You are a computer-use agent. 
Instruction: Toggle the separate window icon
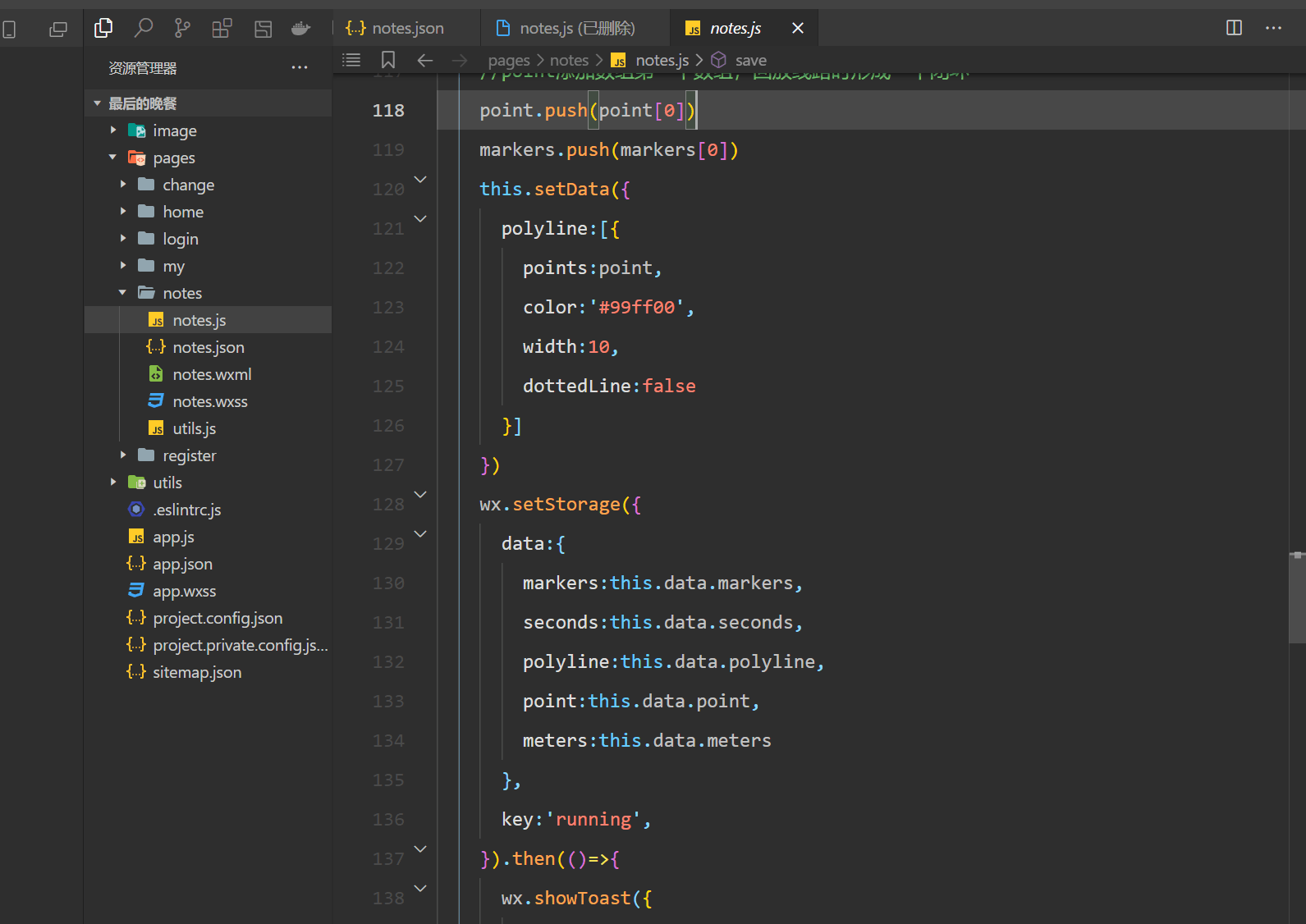(58, 30)
